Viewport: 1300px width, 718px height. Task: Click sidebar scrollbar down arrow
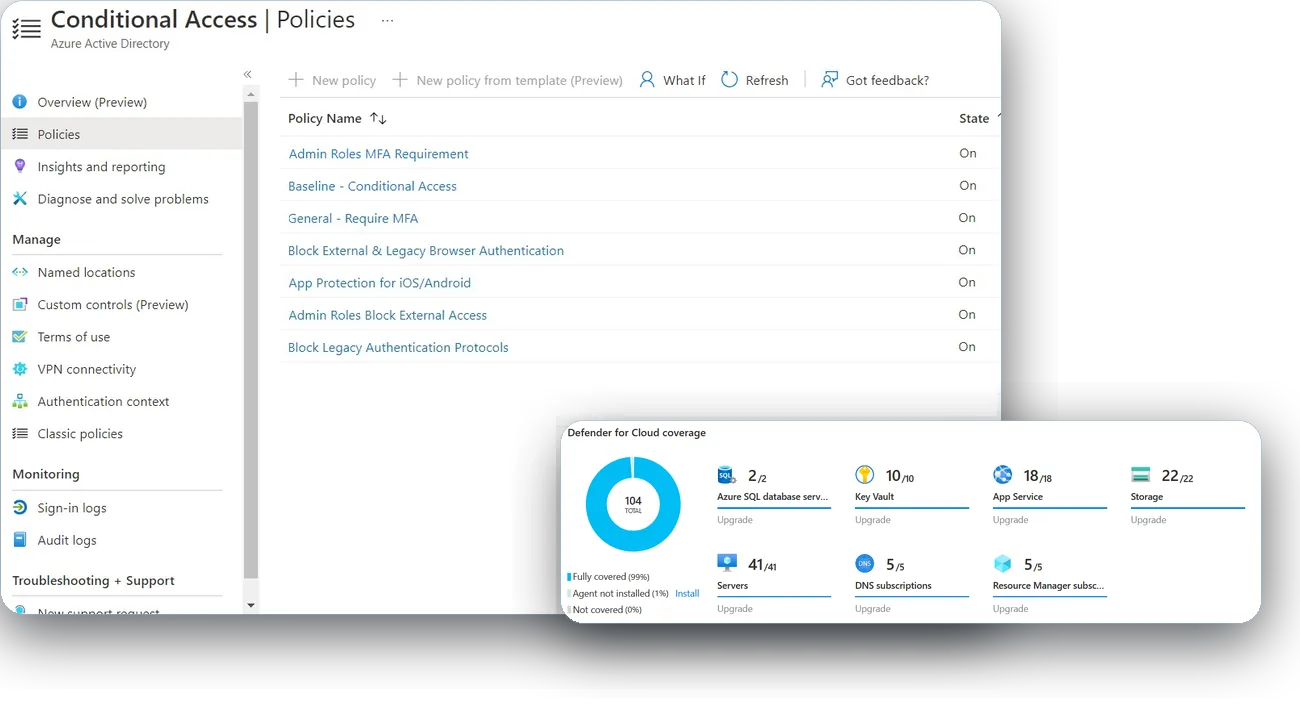(x=250, y=605)
